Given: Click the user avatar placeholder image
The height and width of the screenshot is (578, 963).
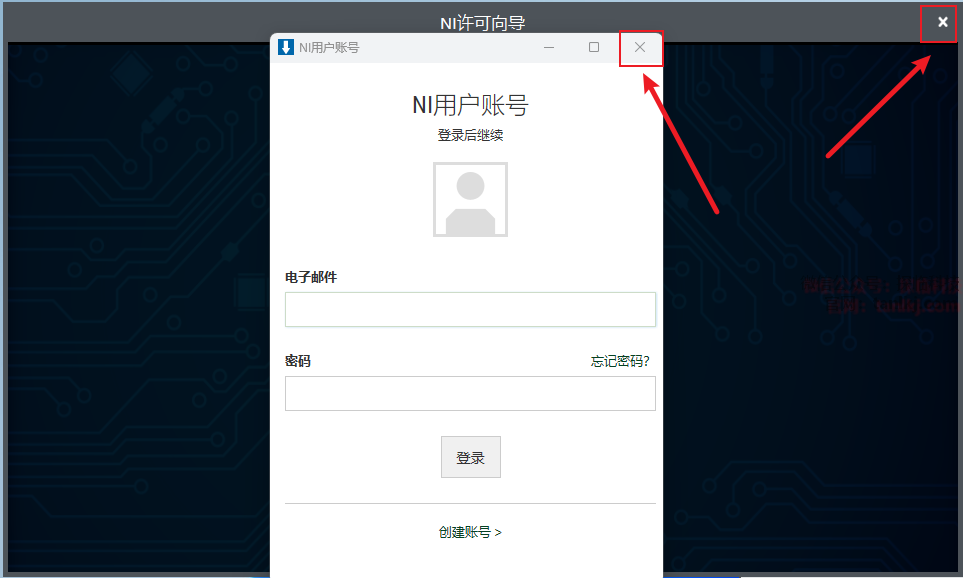Looking at the screenshot, I should pyautogui.click(x=470, y=200).
